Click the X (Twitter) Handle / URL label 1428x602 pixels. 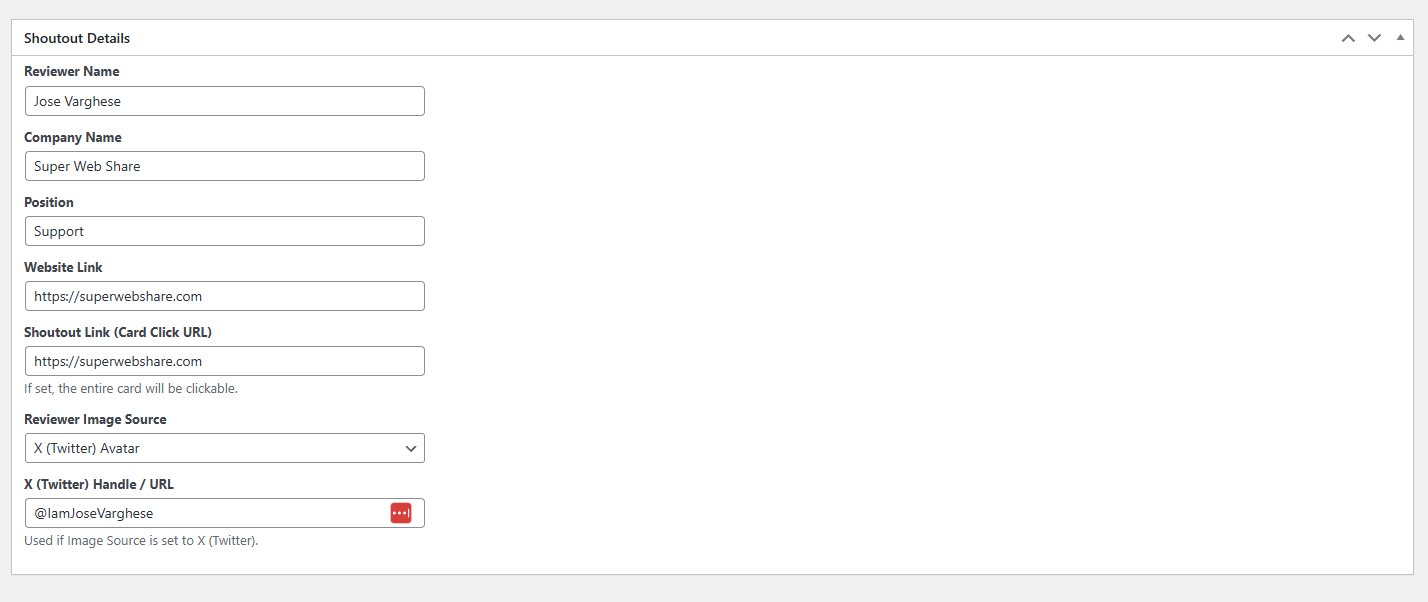[x=99, y=484]
